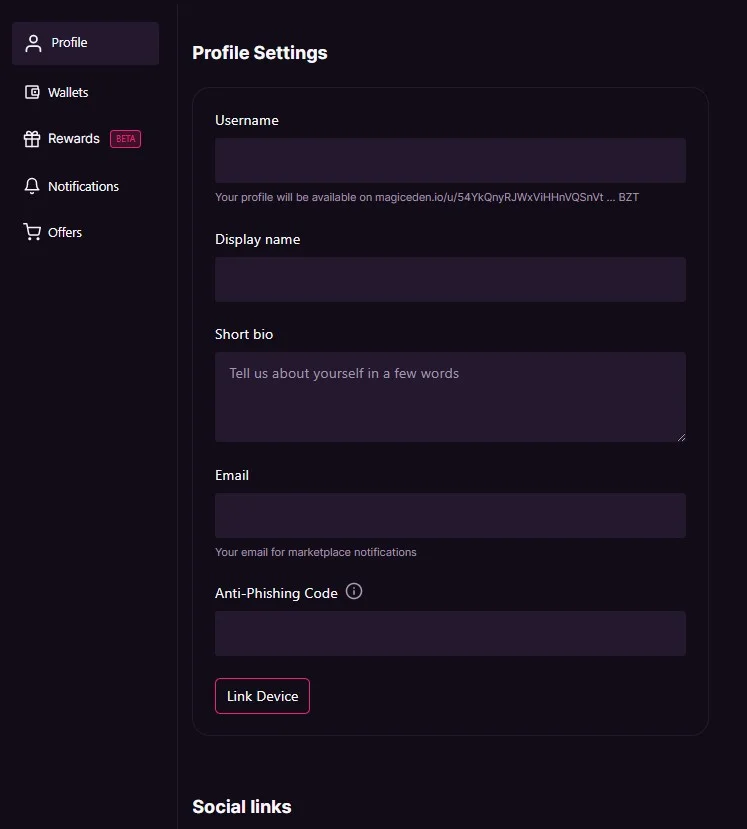The width and height of the screenshot is (747, 829).
Task: Click the Wallets wallet icon
Action: [x=32, y=92]
